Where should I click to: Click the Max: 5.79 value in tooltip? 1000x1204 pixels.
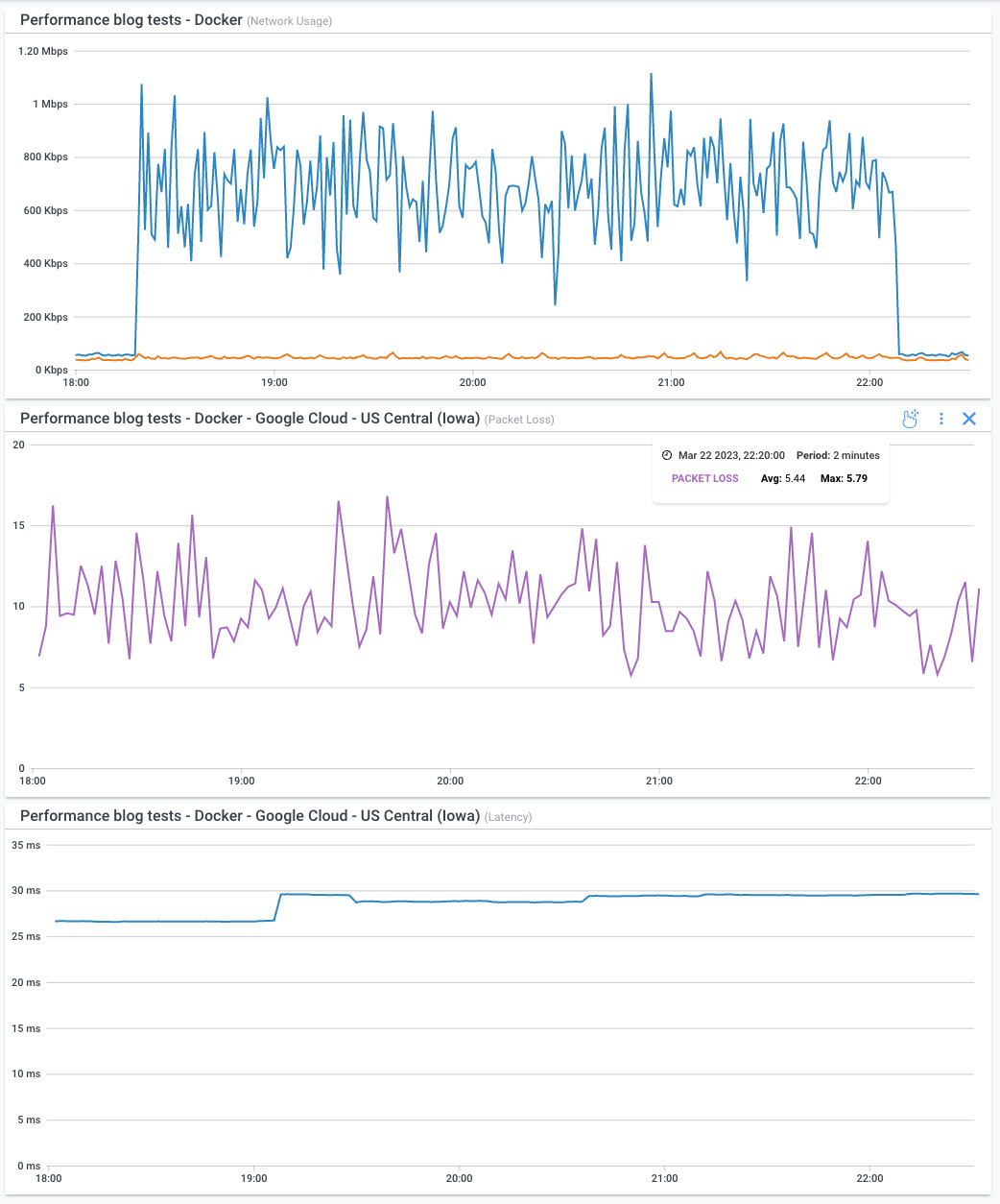coord(845,478)
